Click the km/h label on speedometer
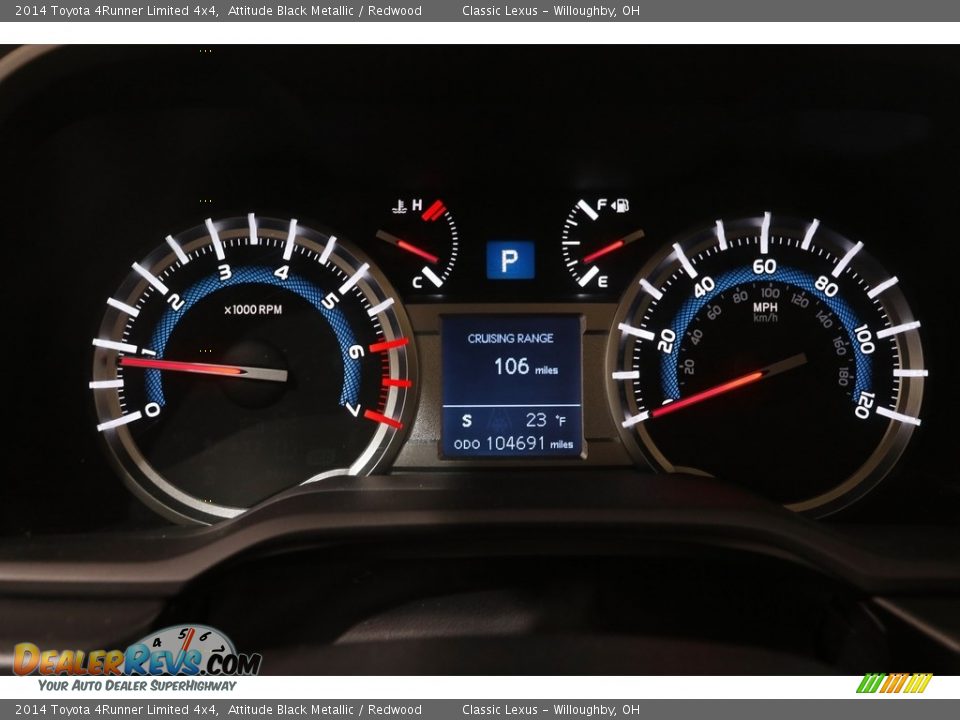 (765, 318)
